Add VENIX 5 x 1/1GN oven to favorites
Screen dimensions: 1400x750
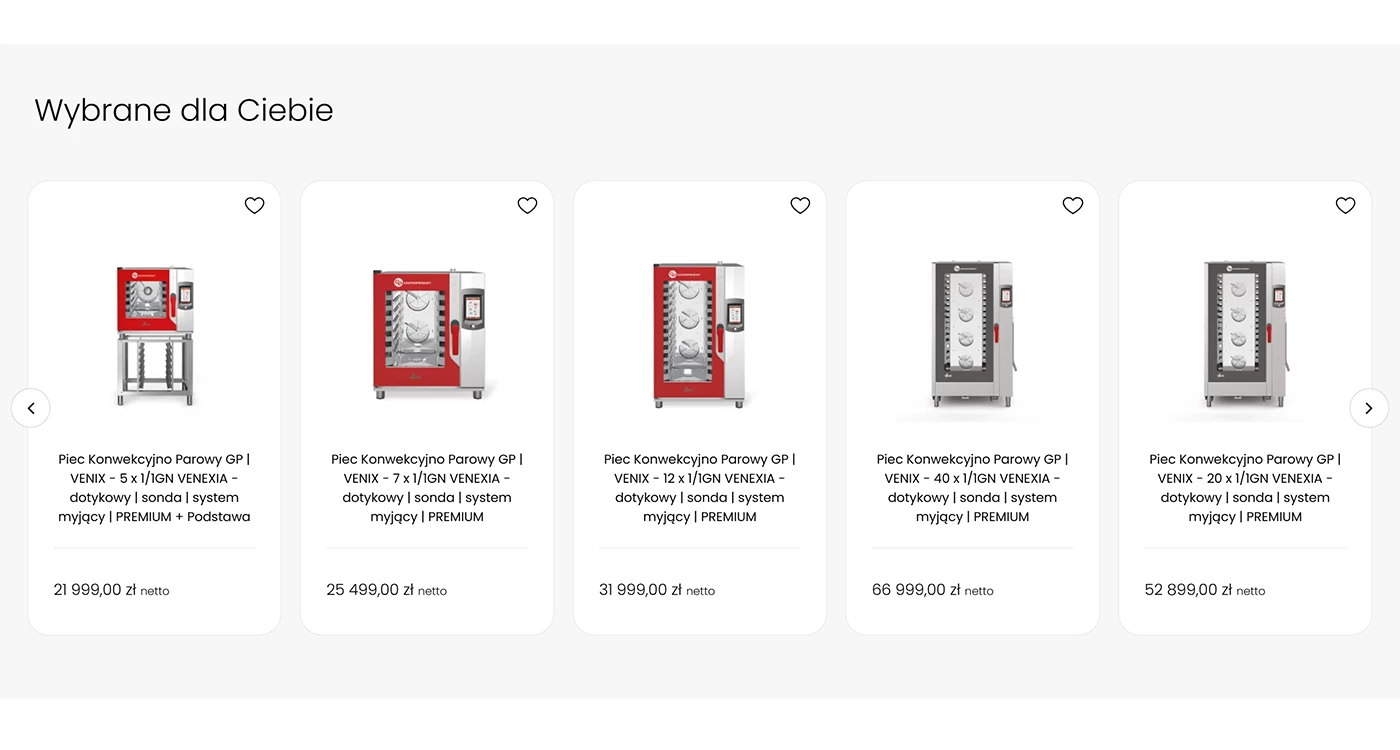coord(255,205)
